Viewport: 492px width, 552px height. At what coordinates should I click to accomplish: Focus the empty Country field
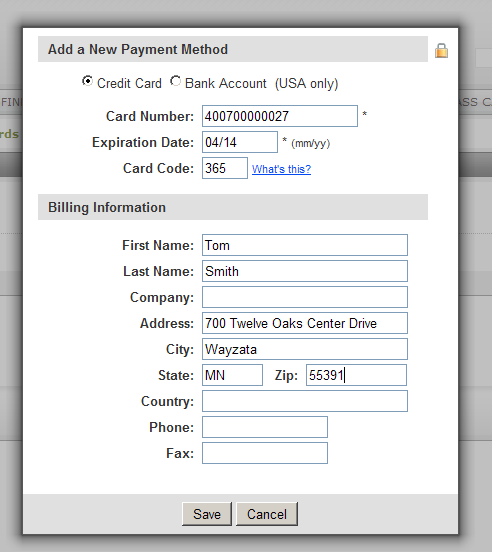305,401
